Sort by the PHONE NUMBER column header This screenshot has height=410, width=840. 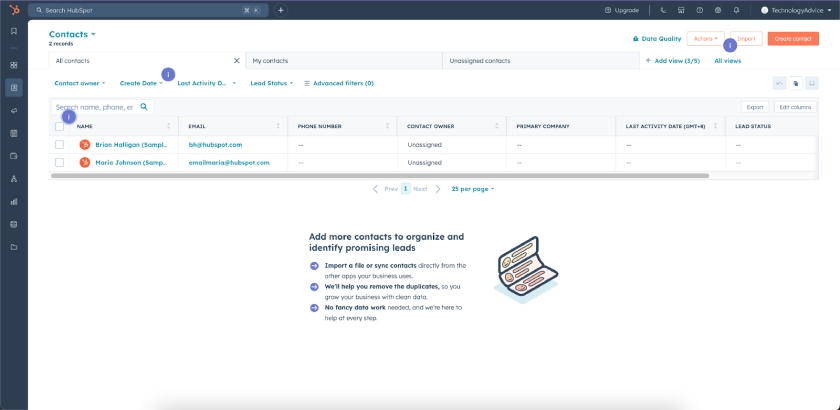[342, 126]
